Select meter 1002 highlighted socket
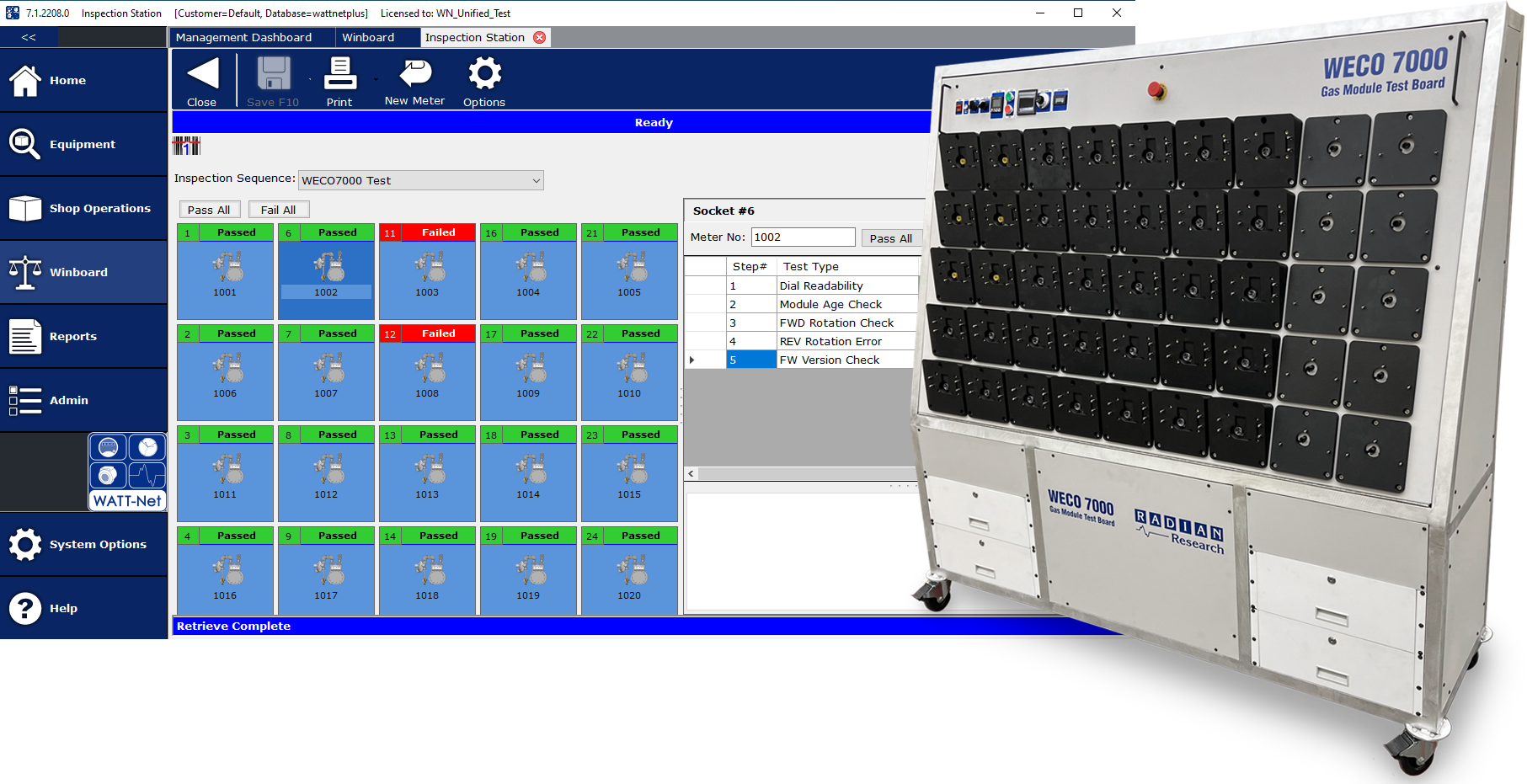 click(x=326, y=271)
